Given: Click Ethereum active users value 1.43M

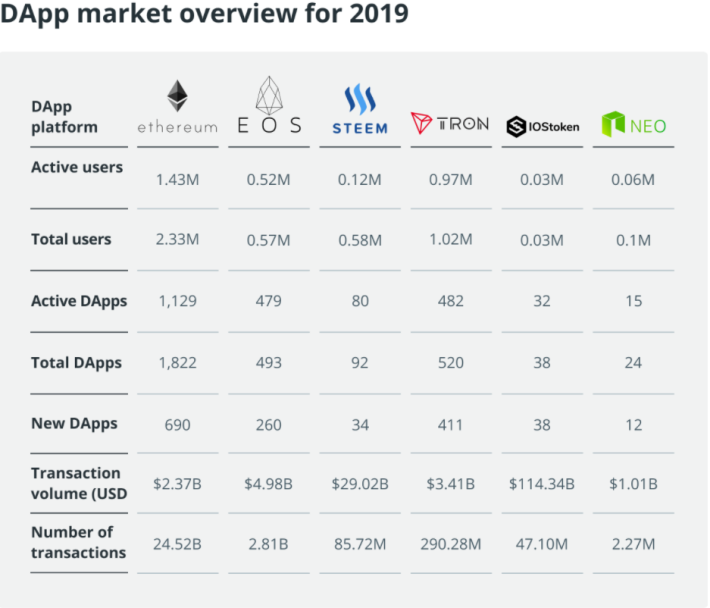Looking at the screenshot, I should pyautogui.click(x=178, y=180).
